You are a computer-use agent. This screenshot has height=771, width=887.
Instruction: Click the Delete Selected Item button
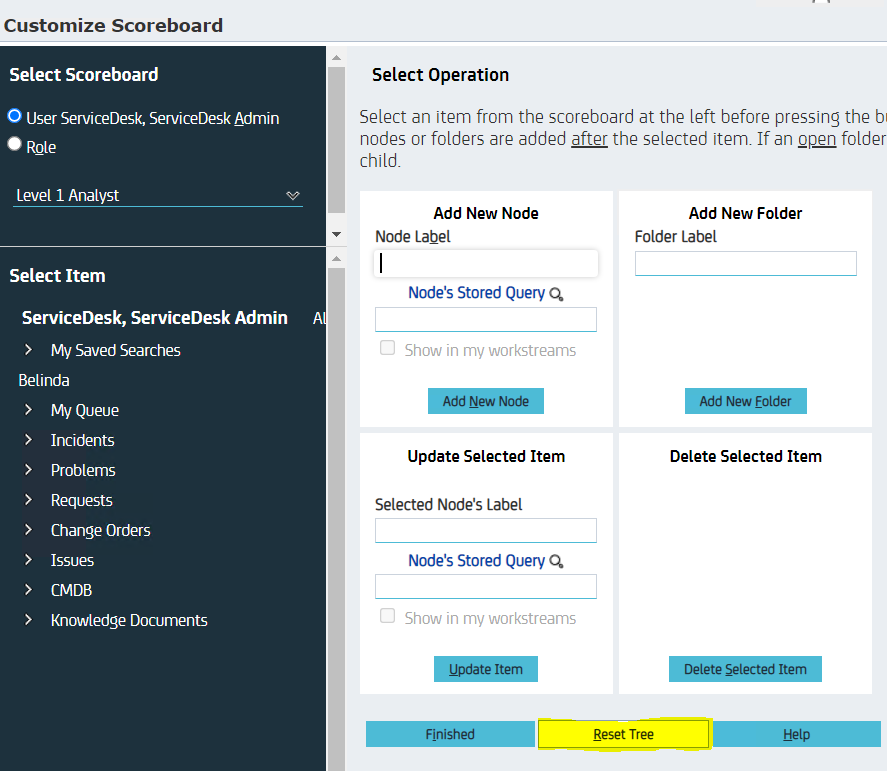[745, 669]
